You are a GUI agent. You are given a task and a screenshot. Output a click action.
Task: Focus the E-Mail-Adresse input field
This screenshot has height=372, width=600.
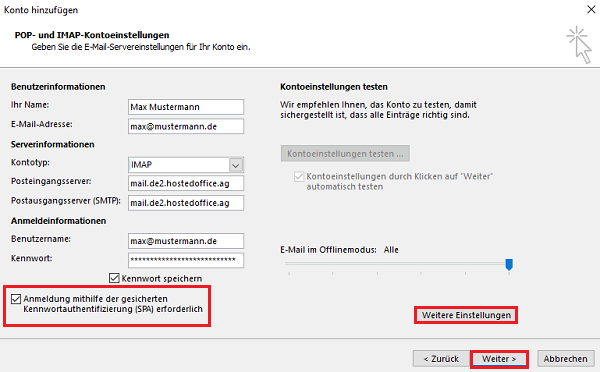186,126
